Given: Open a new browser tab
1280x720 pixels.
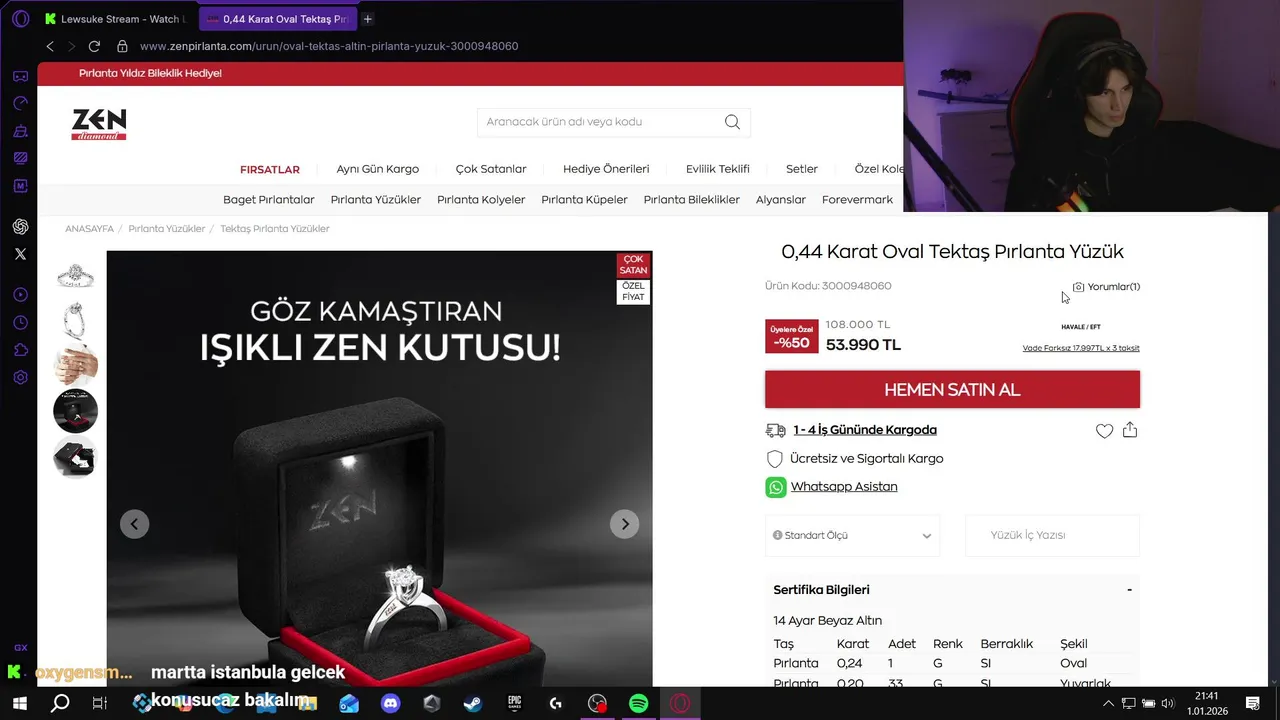Looking at the screenshot, I should point(368,19).
